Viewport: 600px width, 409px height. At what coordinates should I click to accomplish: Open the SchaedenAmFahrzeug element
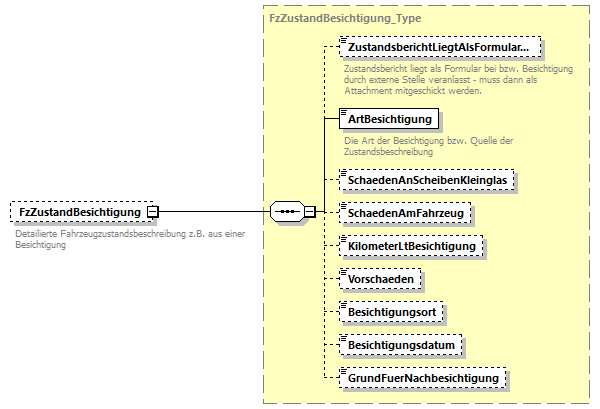pyautogui.click(x=407, y=213)
